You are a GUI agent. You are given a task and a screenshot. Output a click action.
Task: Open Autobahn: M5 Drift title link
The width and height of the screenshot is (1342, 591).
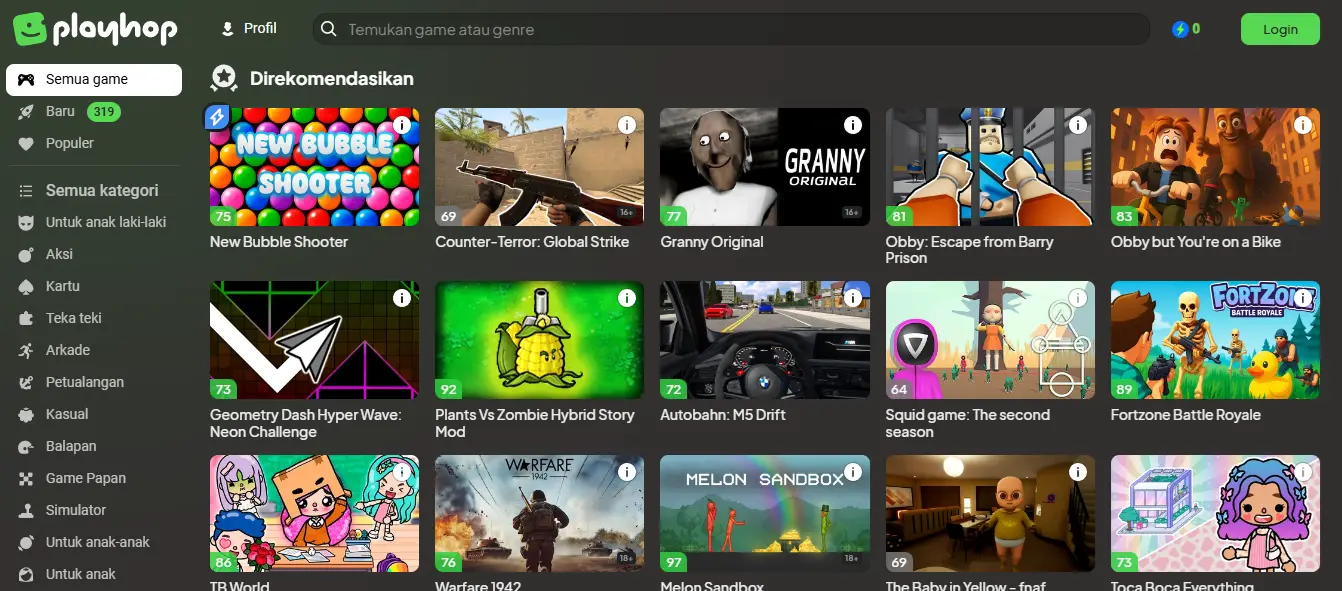click(723, 415)
